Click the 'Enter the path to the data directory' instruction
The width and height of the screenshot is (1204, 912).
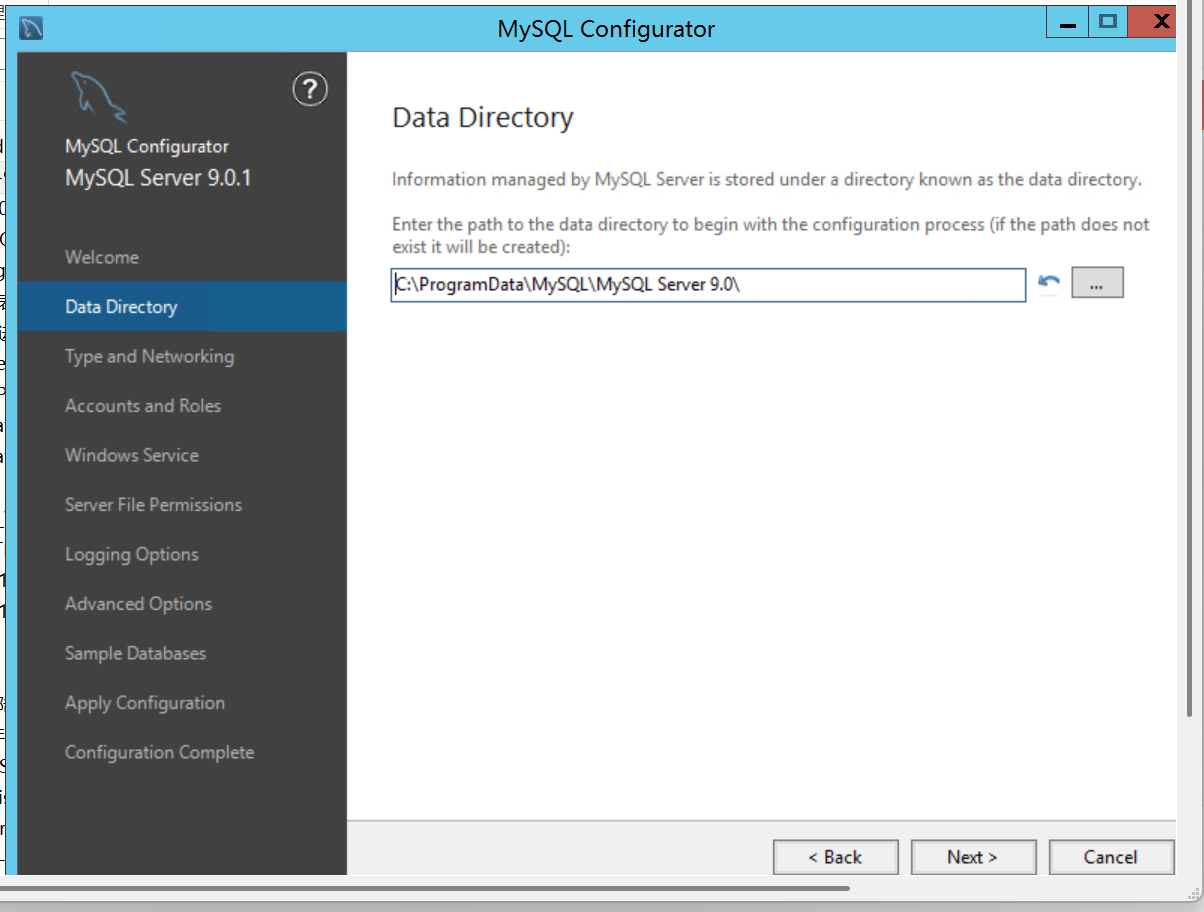(771, 235)
